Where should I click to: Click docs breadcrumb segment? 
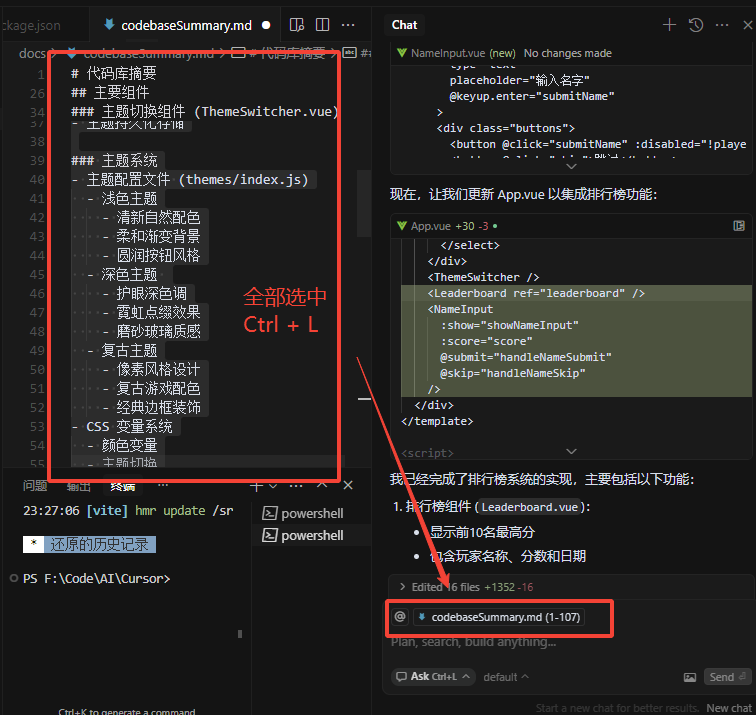point(32,54)
